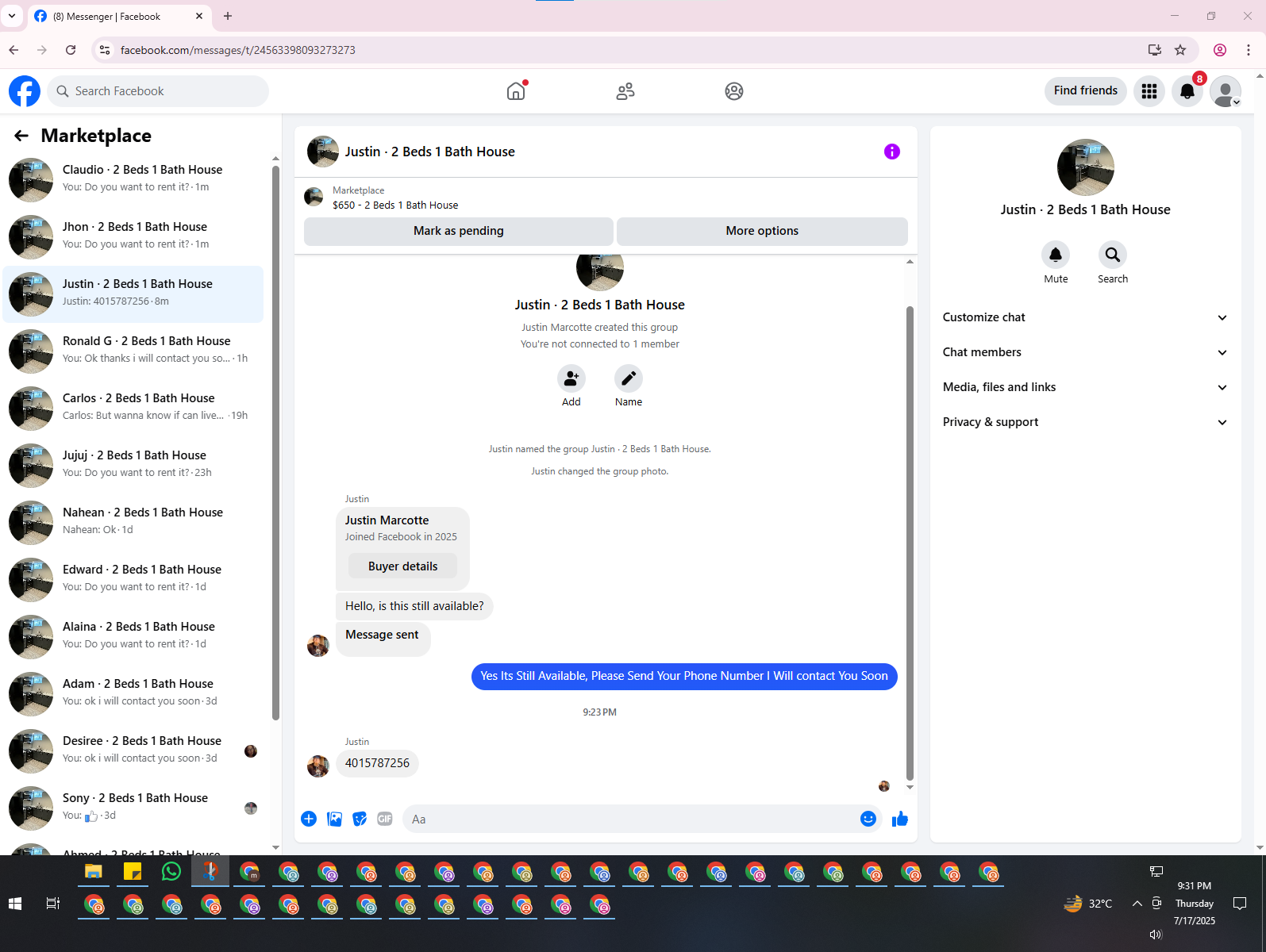Click the browser address bar
The width and height of the screenshot is (1266, 952).
(619, 50)
